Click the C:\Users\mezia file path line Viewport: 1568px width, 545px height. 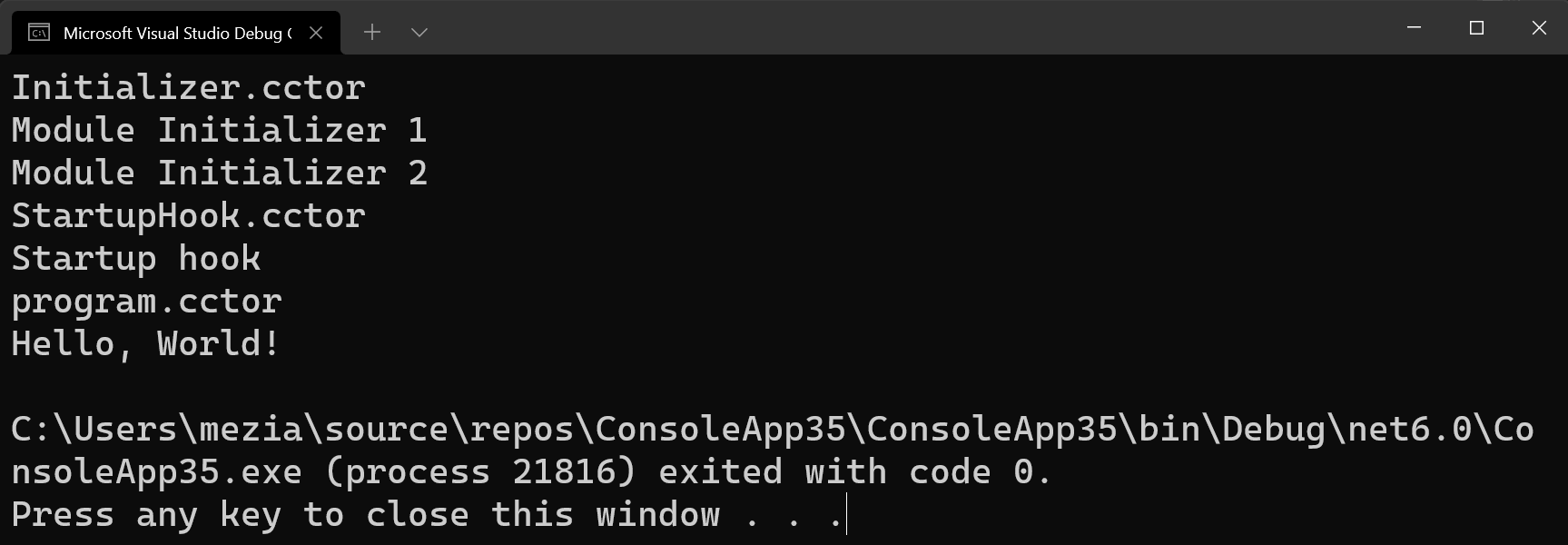pyautogui.click(x=772, y=430)
